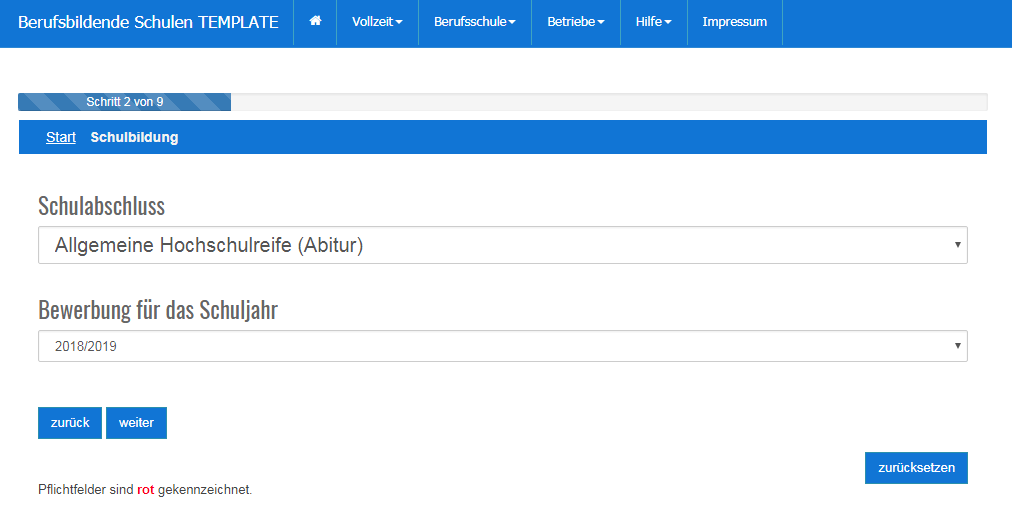The image size is (1012, 508).
Task: Reset the form with zurücksetzen
Action: pos(916,468)
